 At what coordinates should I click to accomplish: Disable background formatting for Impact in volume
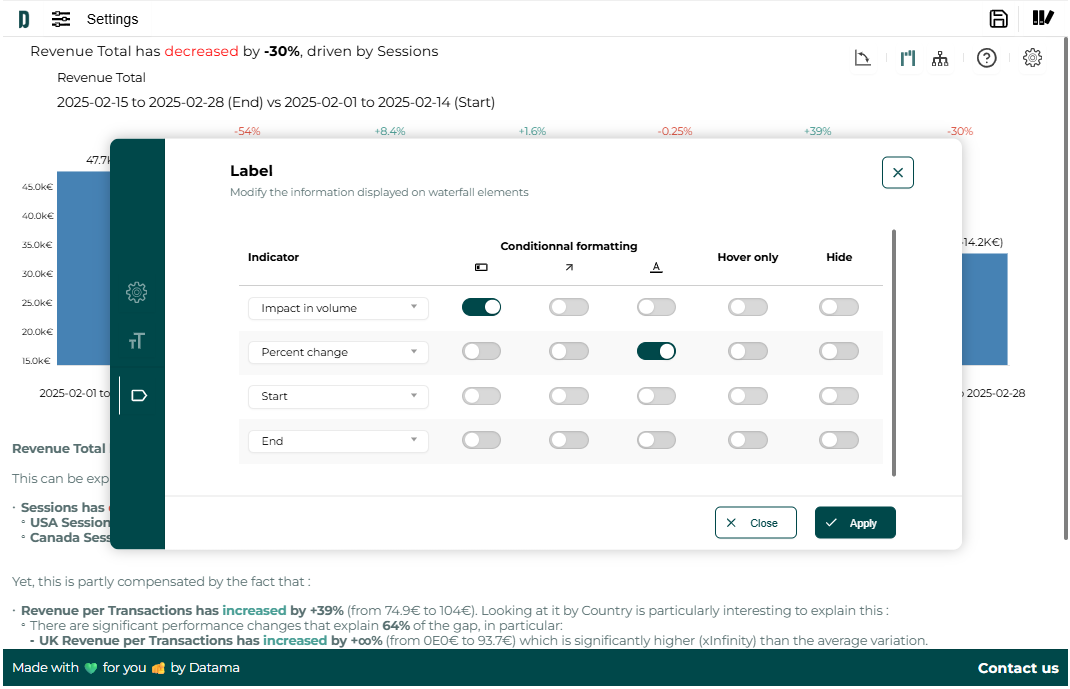pos(481,307)
